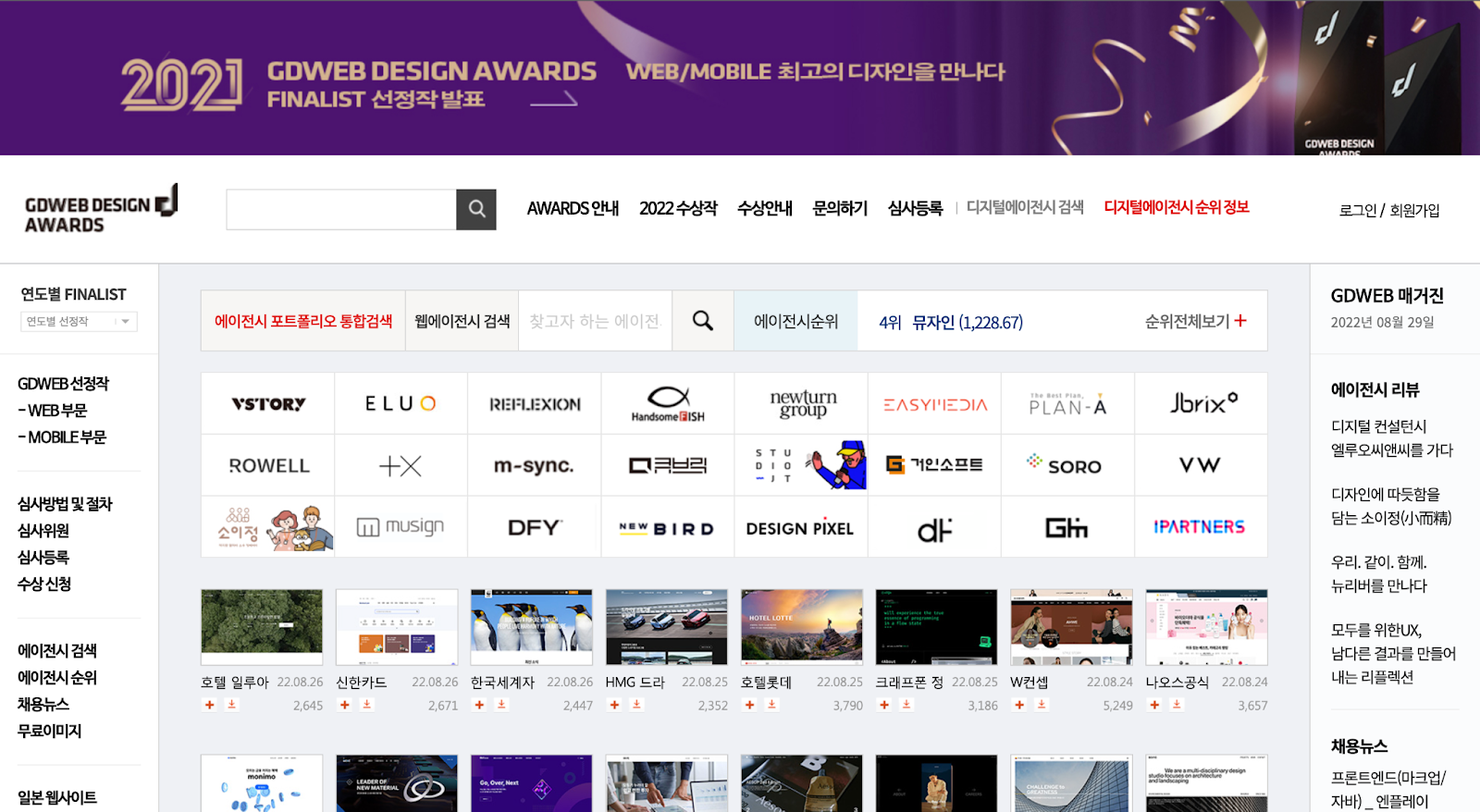Open AWARDS 안내 menu
The height and width of the screenshot is (812, 1480).
pos(573,208)
